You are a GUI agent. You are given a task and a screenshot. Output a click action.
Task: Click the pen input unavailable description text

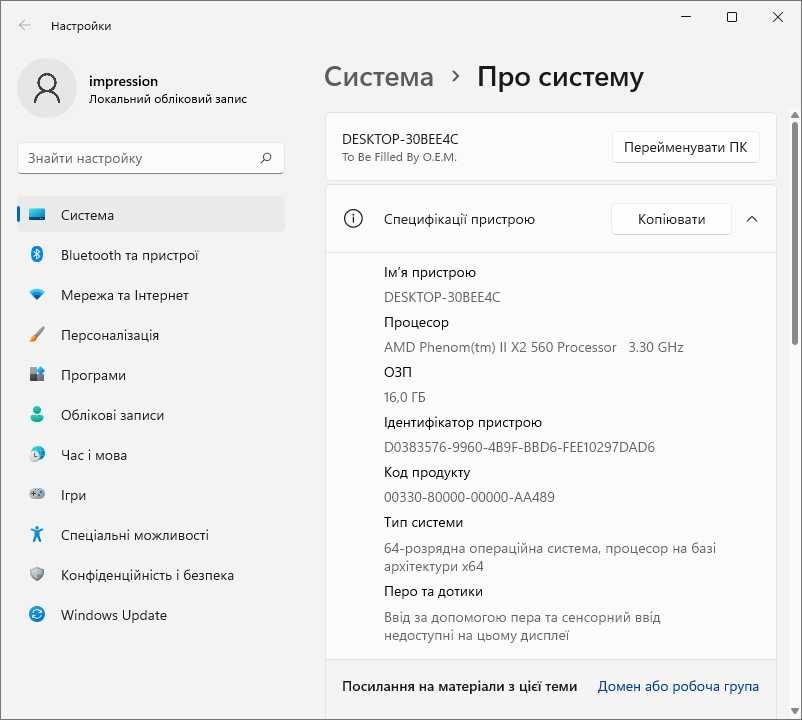coord(522,626)
